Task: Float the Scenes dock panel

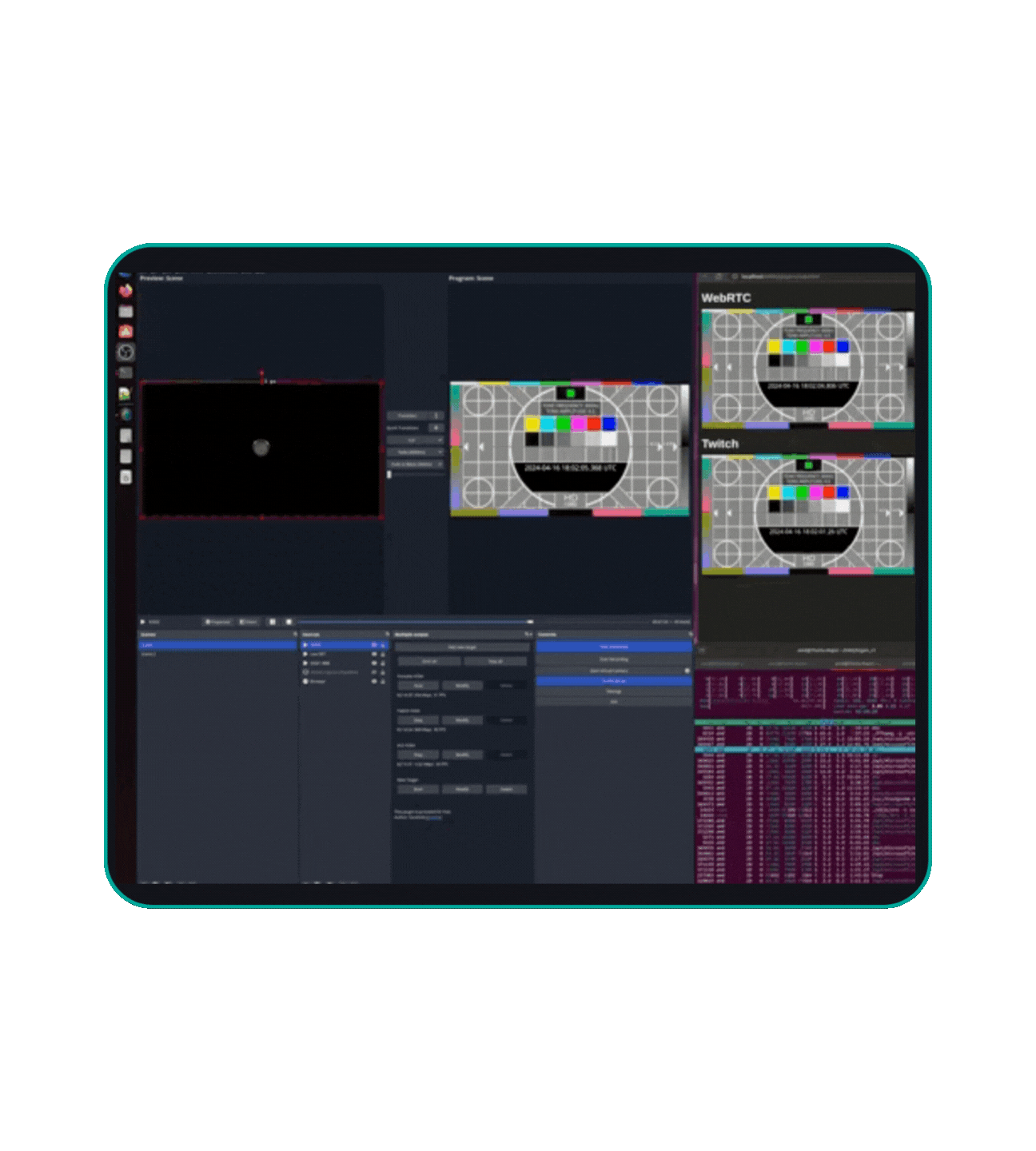Action: tap(294, 634)
